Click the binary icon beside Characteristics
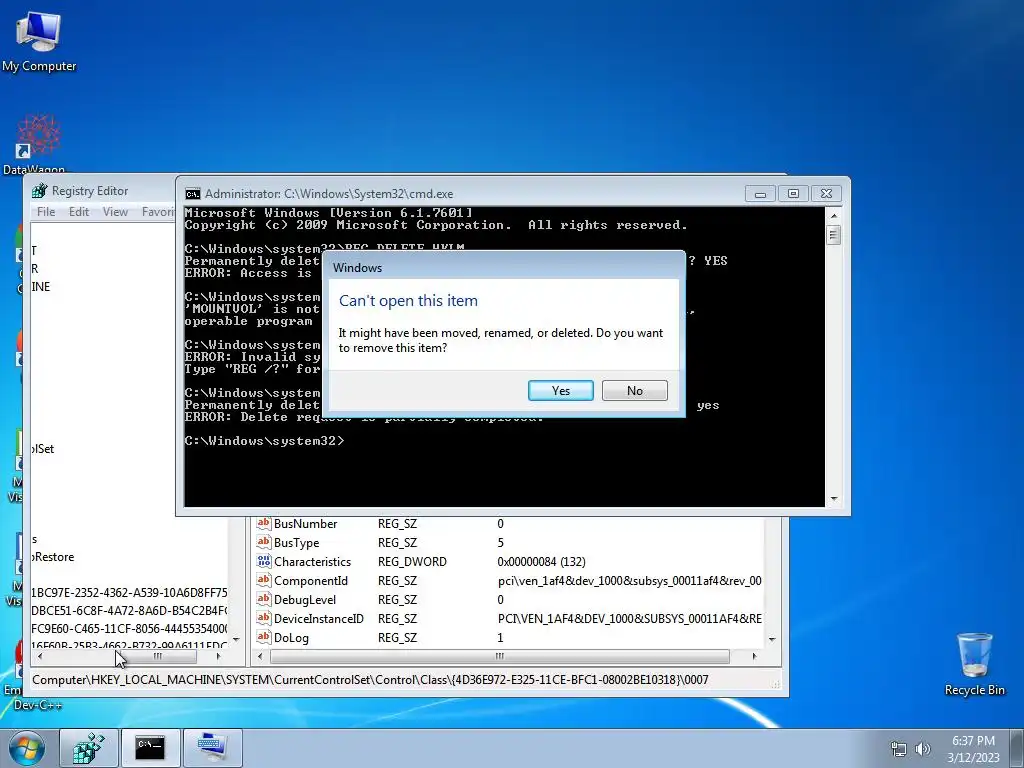This screenshot has width=1024, height=768. coord(263,561)
